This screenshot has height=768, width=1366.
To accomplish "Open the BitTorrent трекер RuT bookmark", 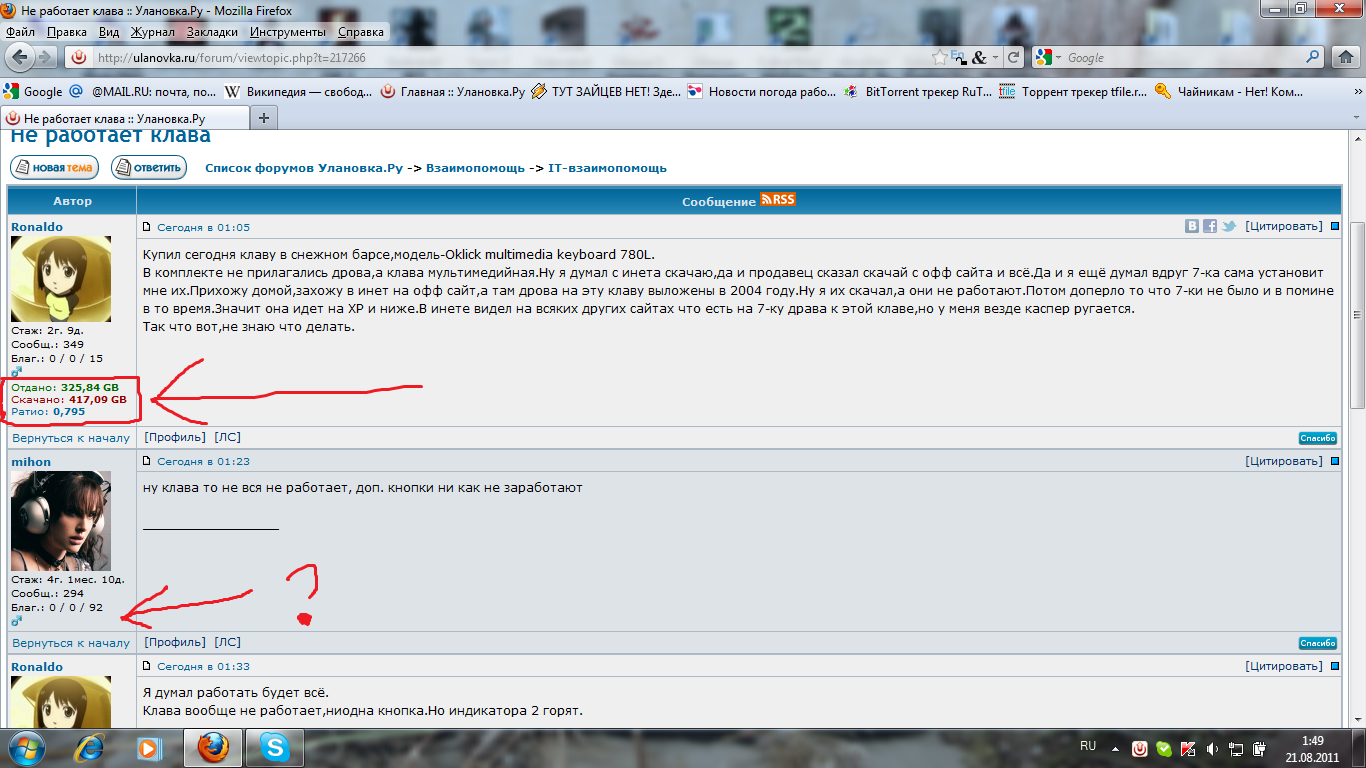I will (918, 91).
